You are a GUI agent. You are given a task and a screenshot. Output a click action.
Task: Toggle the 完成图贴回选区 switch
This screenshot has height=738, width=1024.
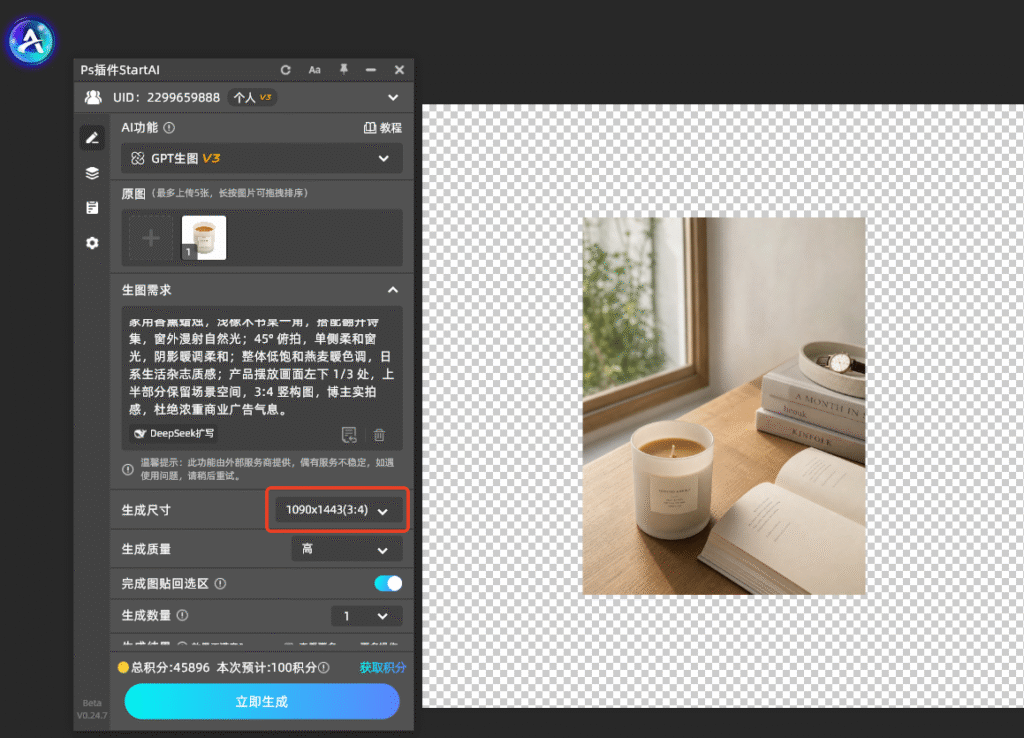point(388,583)
